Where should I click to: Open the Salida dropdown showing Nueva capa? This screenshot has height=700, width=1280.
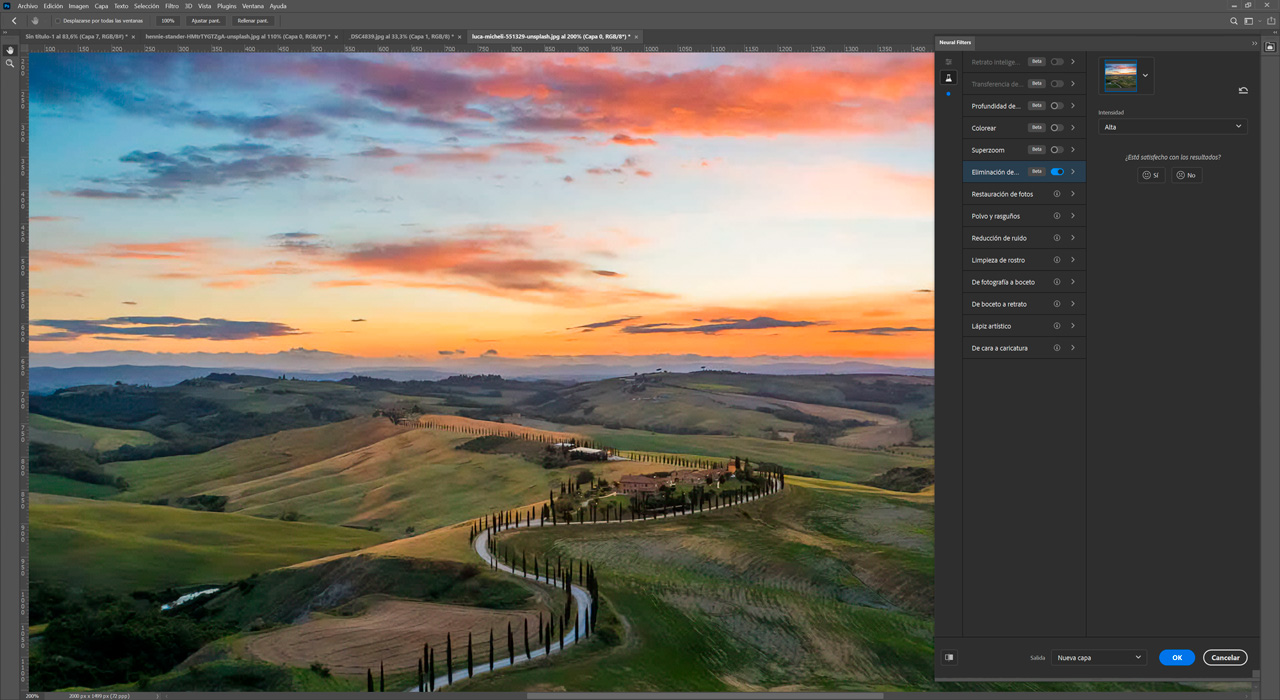point(1097,657)
